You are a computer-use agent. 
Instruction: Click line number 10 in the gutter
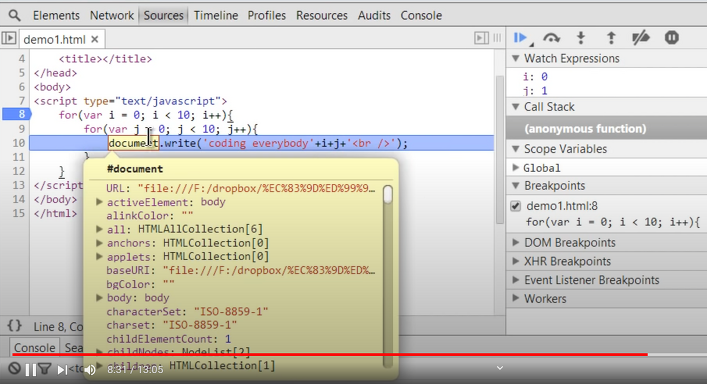18,143
